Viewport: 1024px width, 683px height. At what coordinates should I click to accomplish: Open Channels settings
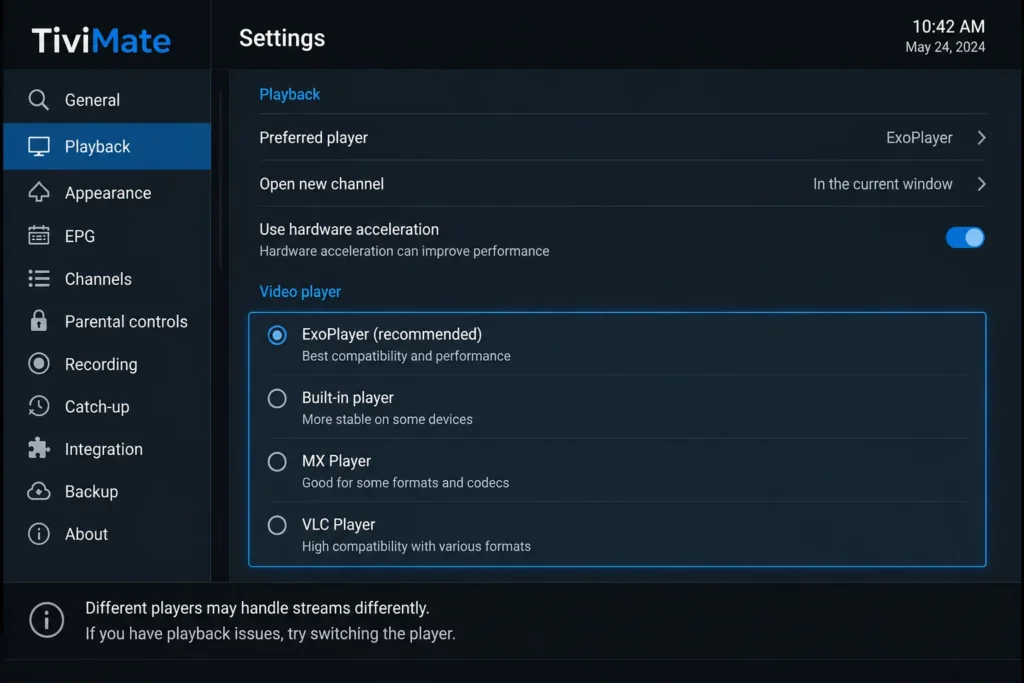click(x=107, y=279)
